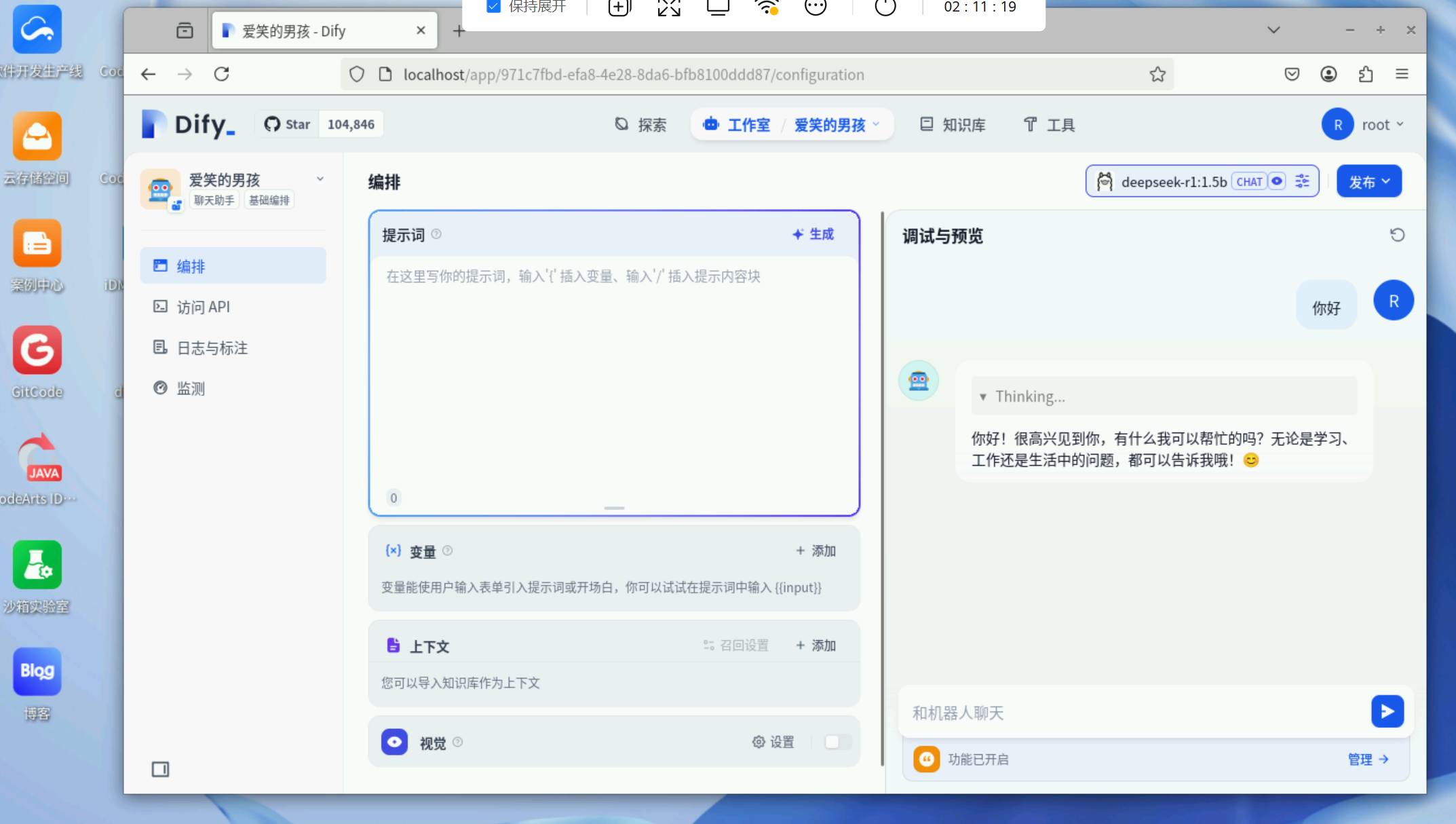Restart the debug conversation with refresh icon

[1397, 235]
